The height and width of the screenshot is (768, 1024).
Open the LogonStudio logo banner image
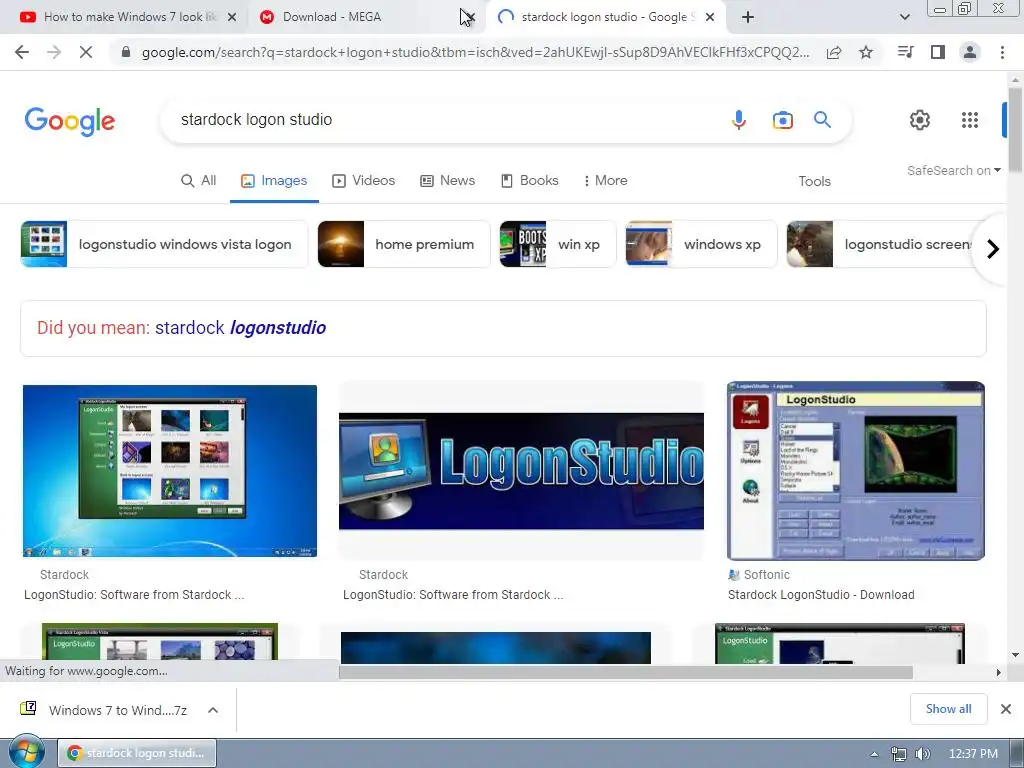(x=521, y=471)
